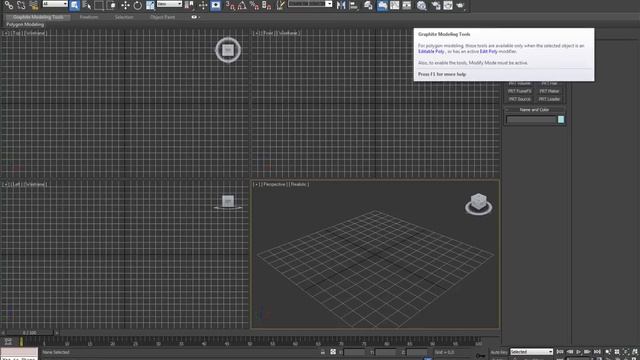The image size is (640, 360).
Task: Click the object name input field
Action: coord(531,120)
